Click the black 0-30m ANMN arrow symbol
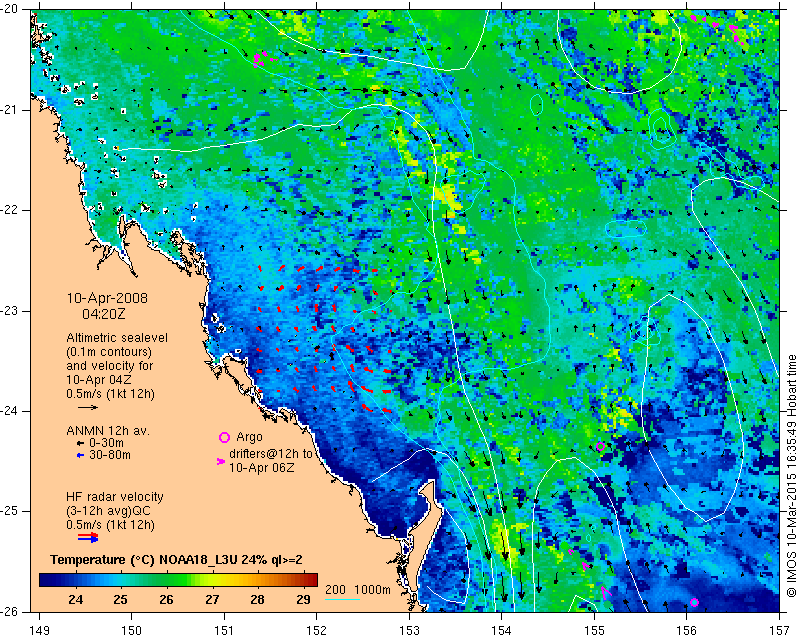The height and width of the screenshot is (640, 800). click(x=80, y=443)
